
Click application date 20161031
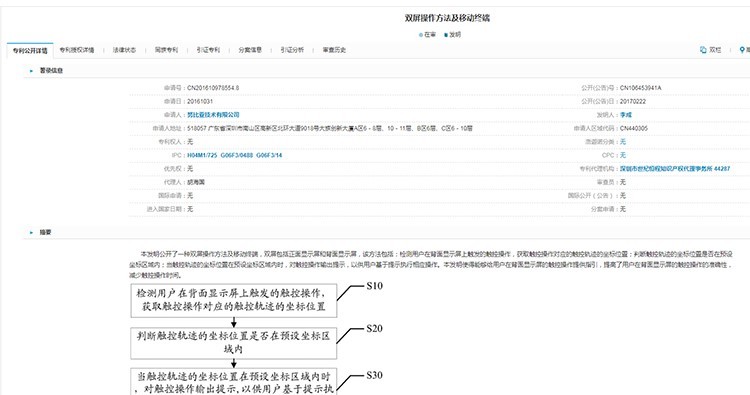(200, 101)
